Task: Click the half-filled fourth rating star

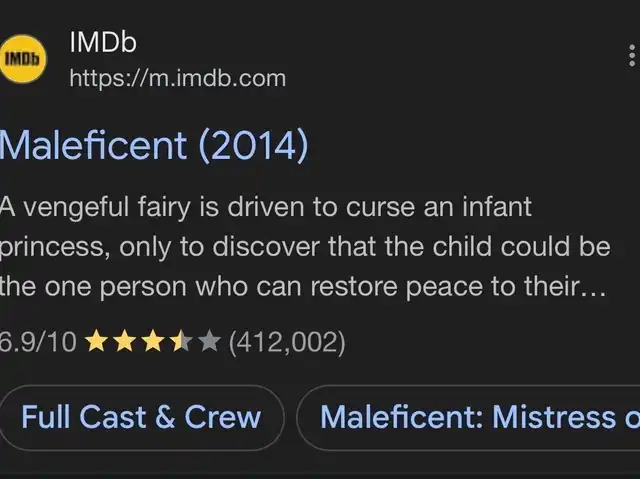Action: [x=181, y=342]
